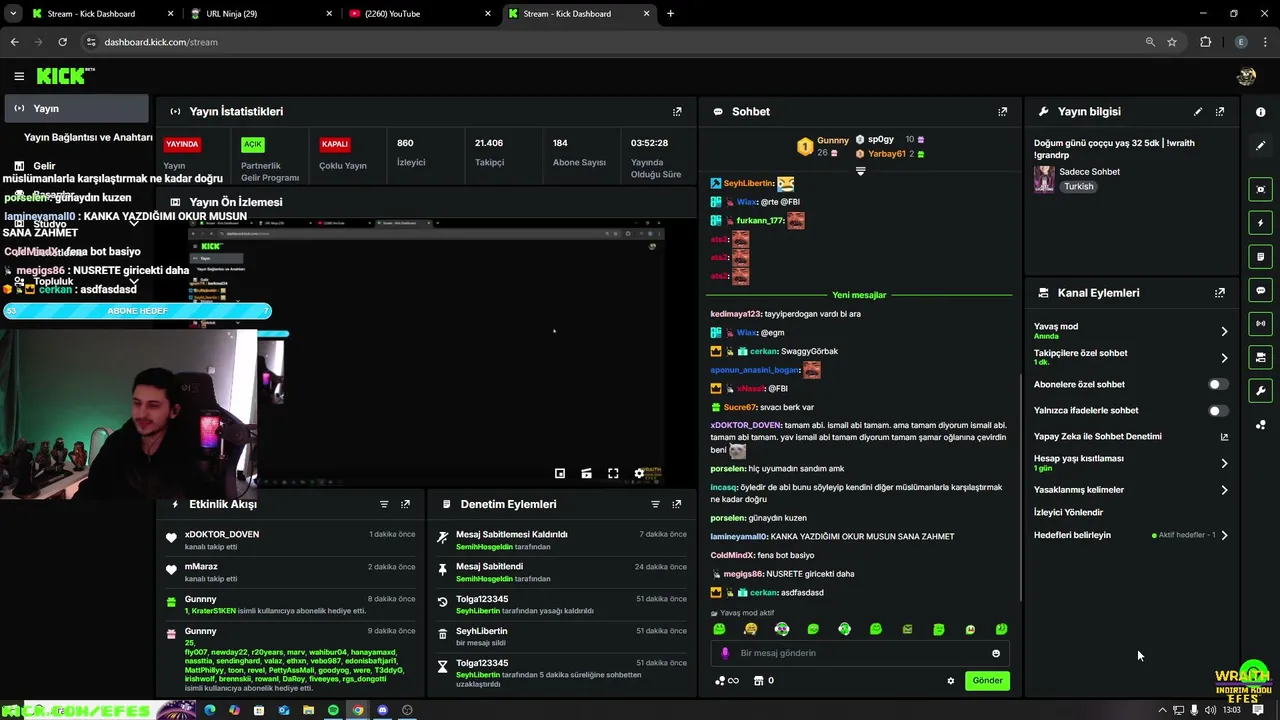This screenshot has height=720, width=1280.
Task: Open user avatar at top right
Action: coord(1246,76)
